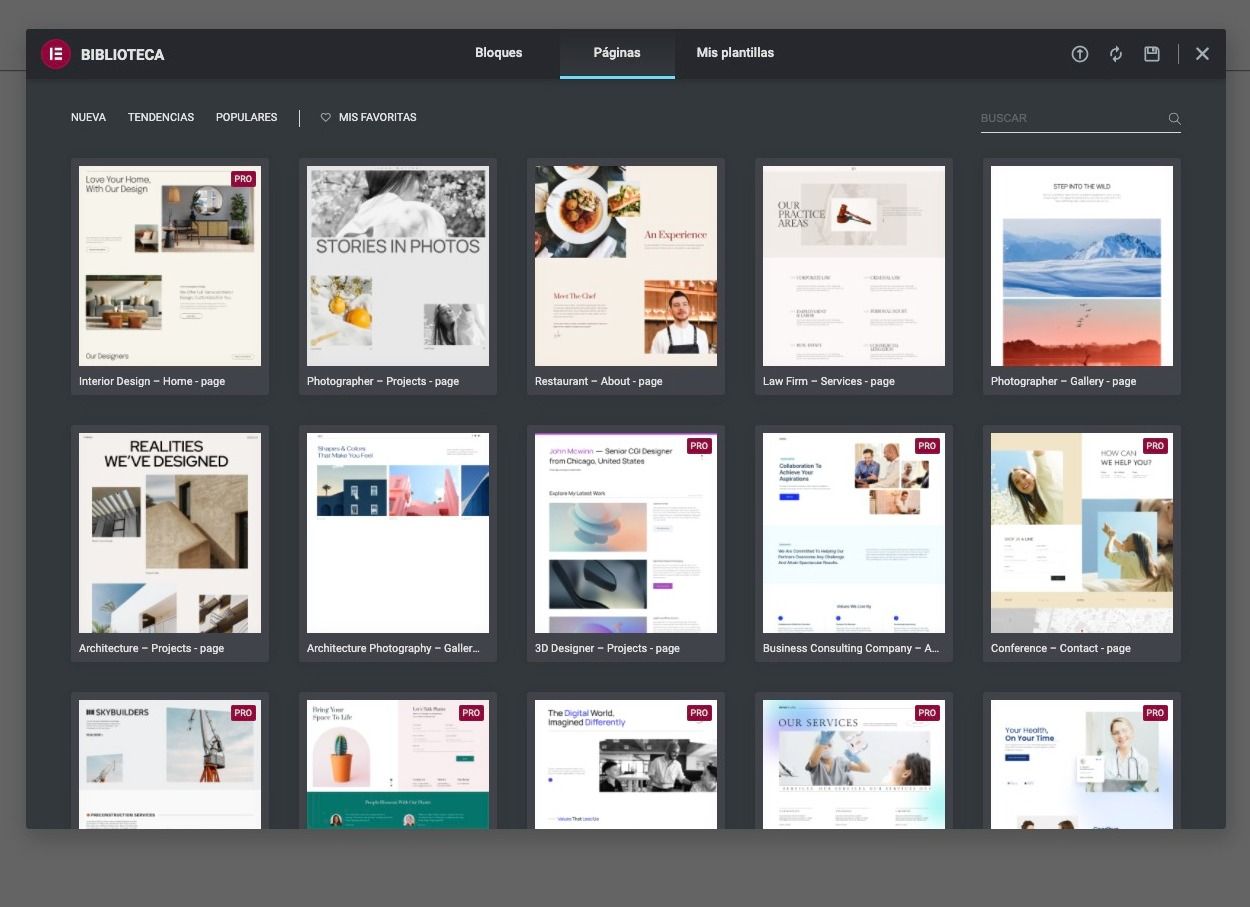
Task: Click PRO badge on Business Consulting template
Action: pos(927,446)
